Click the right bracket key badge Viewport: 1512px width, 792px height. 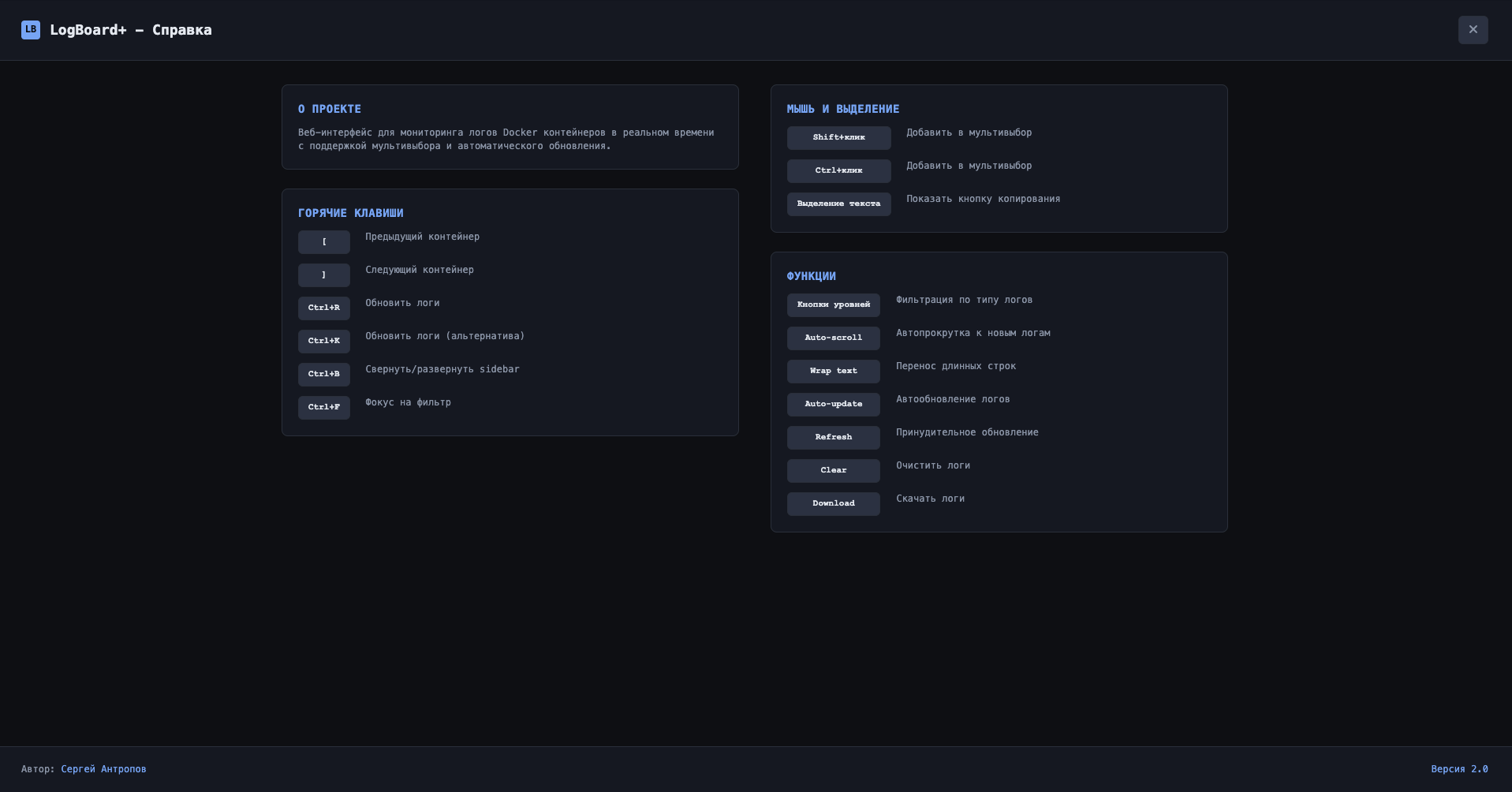pos(323,275)
